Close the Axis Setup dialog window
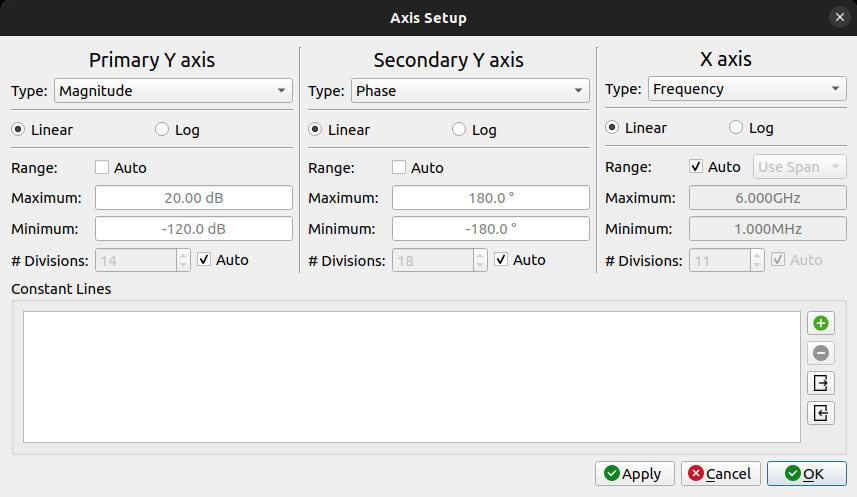 pos(839,18)
